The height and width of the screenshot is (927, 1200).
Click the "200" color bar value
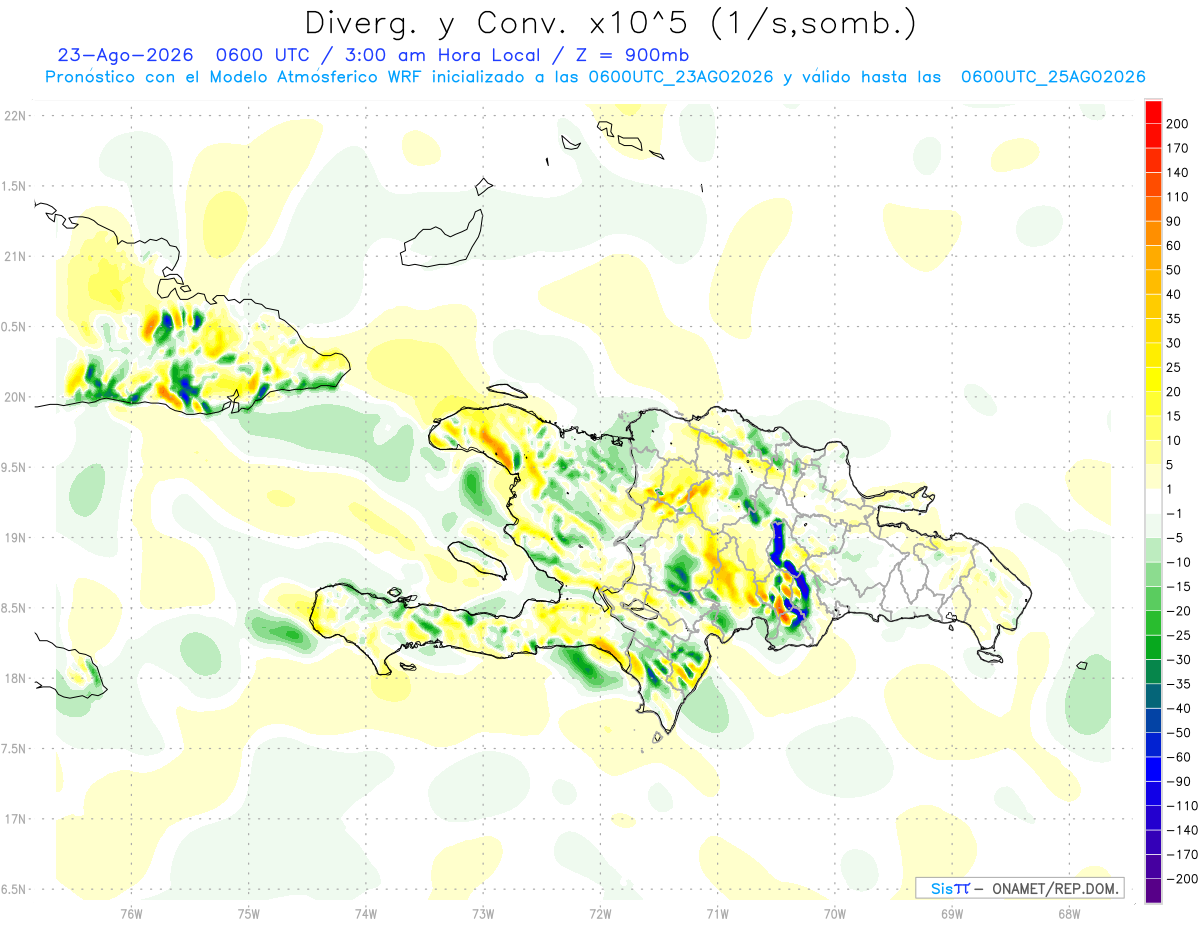point(1177,124)
